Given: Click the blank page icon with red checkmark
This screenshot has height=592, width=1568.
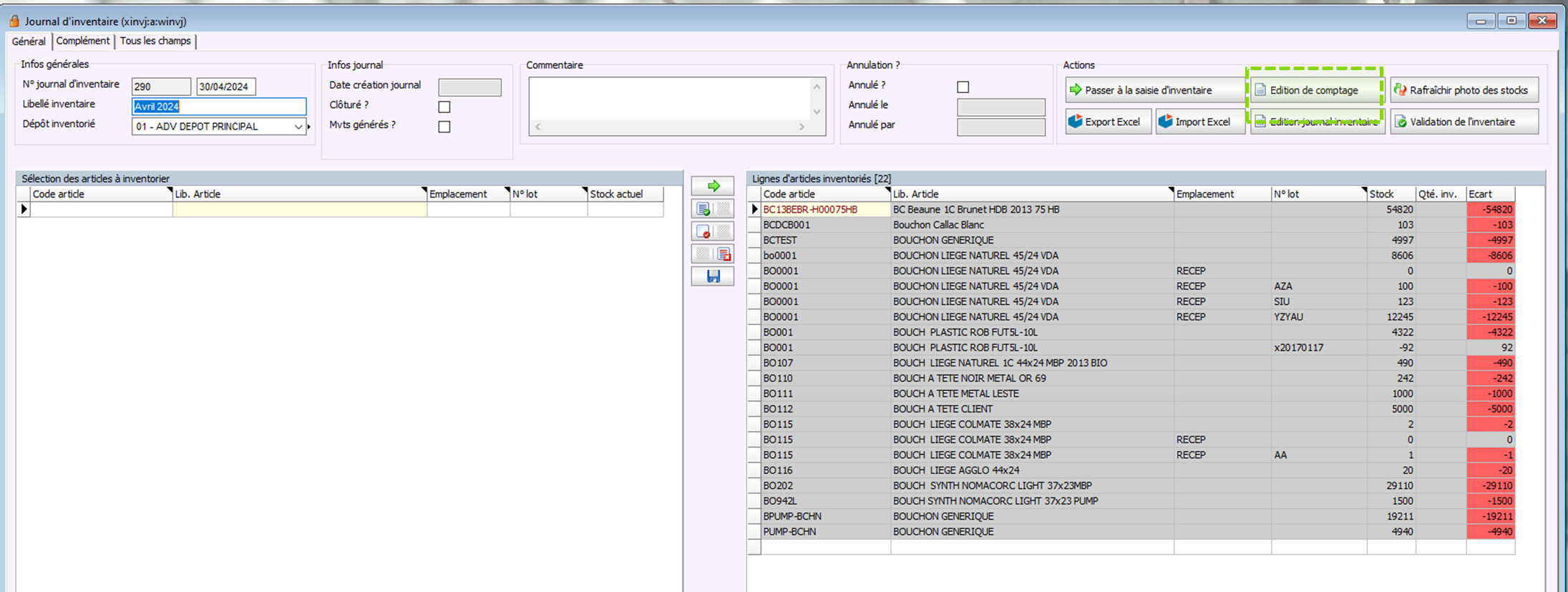Looking at the screenshot, I should tap(703, 232).
